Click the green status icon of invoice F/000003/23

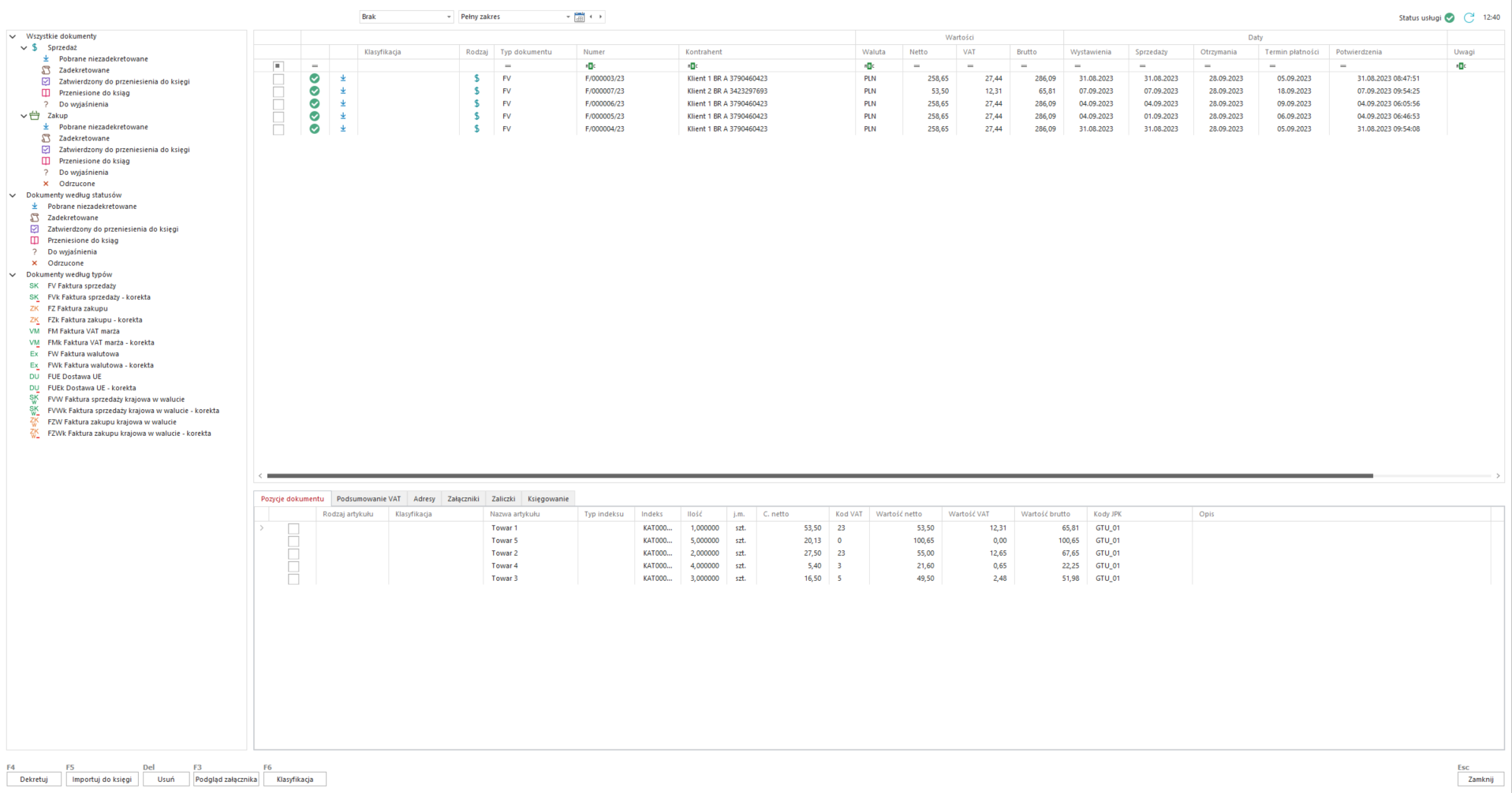coord(315,79)
